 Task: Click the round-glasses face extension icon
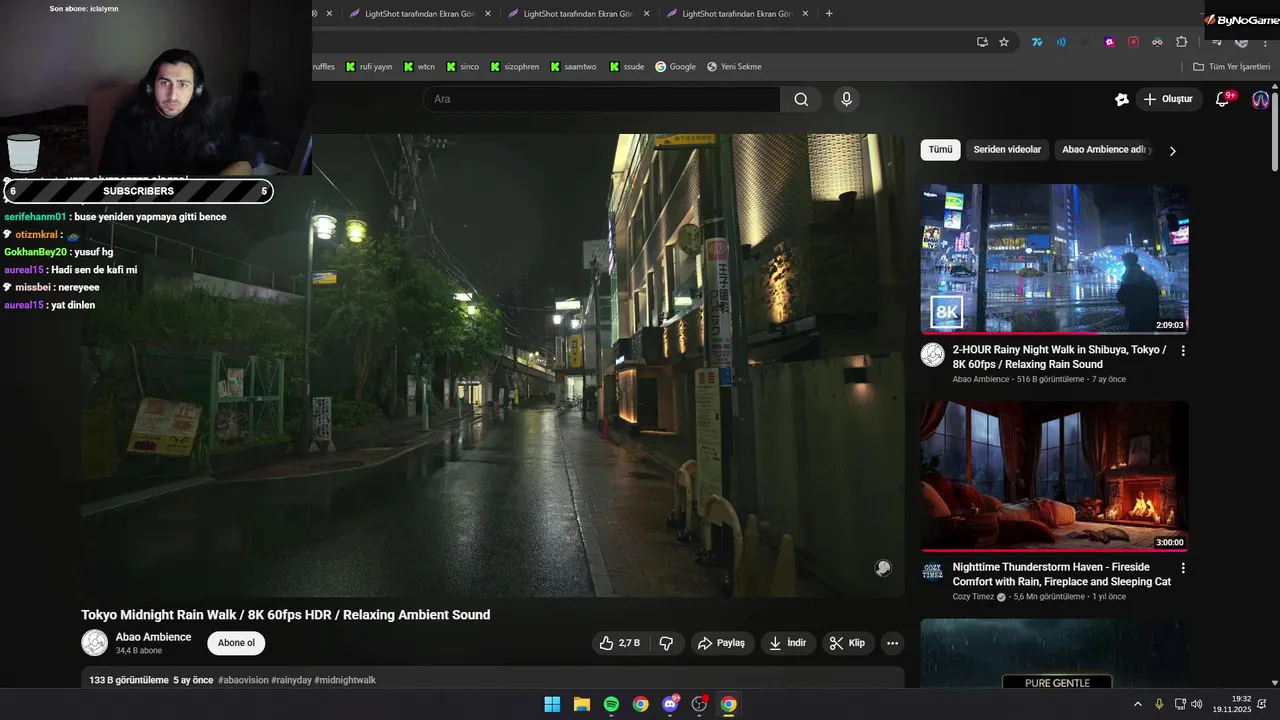pyautogui.click(x=1157, y=42)
